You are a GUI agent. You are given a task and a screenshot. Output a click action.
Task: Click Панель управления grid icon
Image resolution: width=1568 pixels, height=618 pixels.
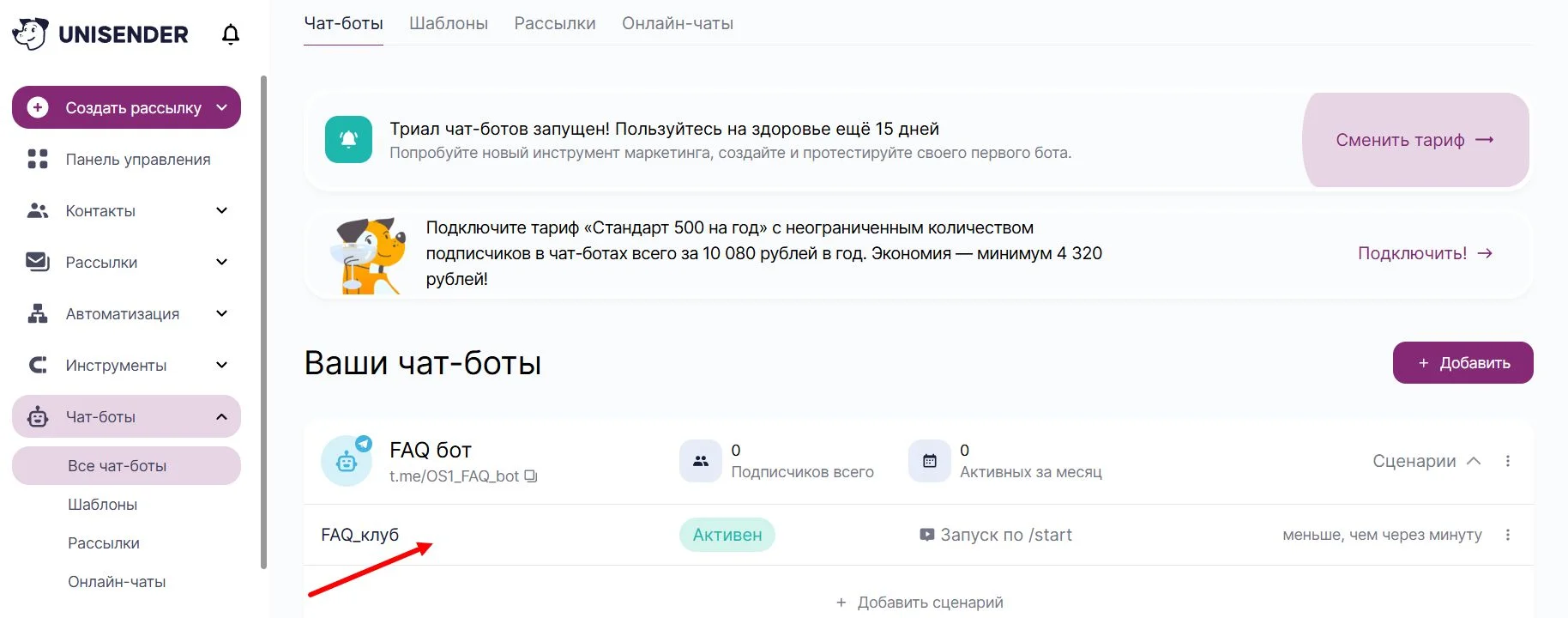click(x=38, y=159)
